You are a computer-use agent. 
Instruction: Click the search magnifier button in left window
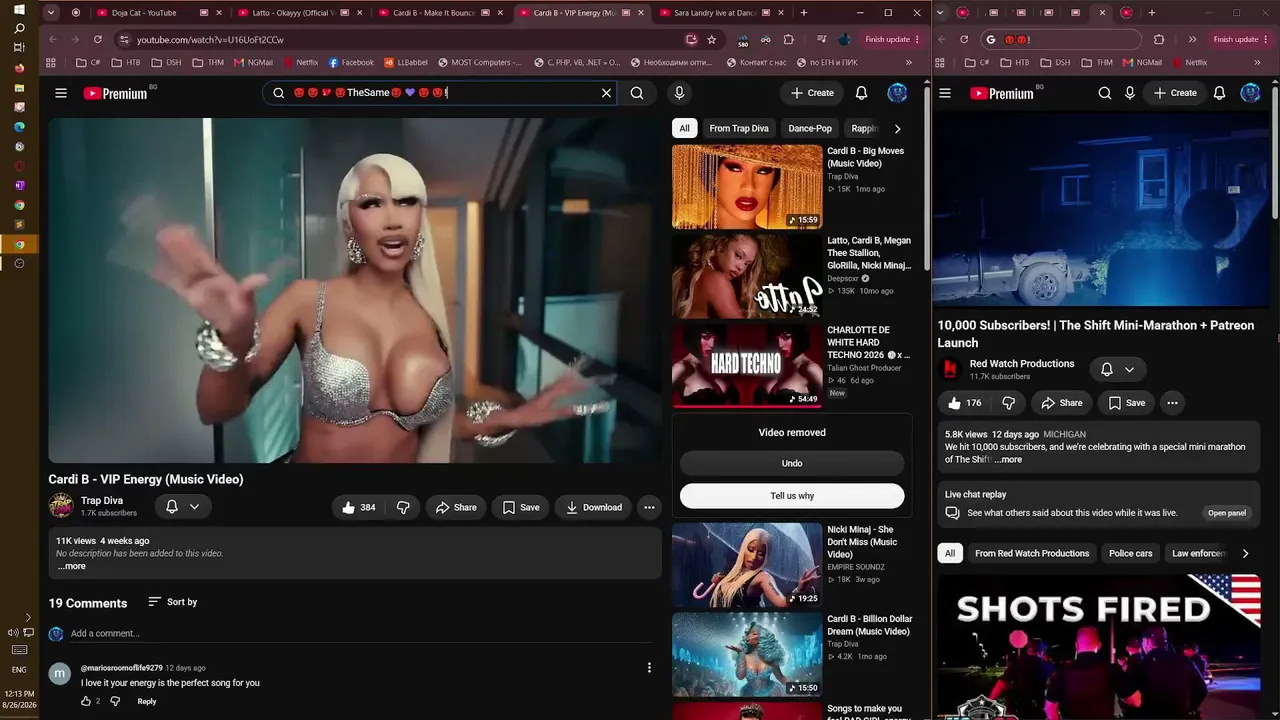[x=637, y=93]
